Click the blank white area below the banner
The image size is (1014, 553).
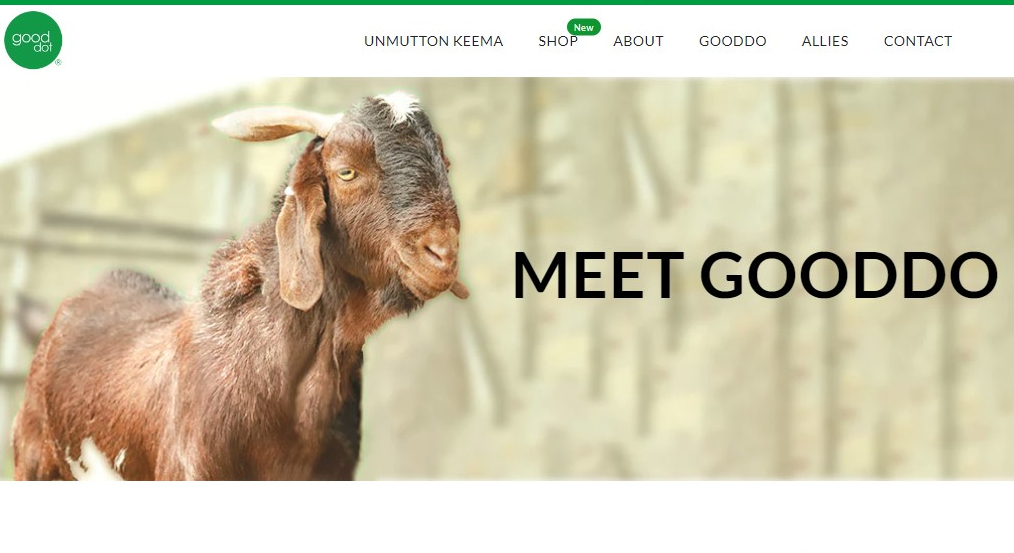tap(507, 517)
